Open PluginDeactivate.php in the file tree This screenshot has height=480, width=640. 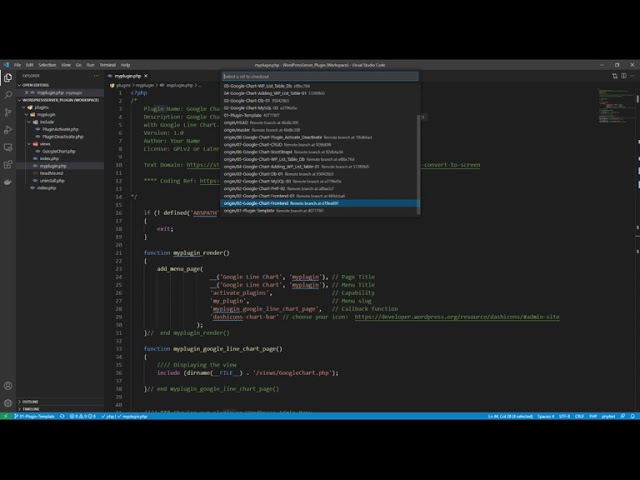click(62, 137)
